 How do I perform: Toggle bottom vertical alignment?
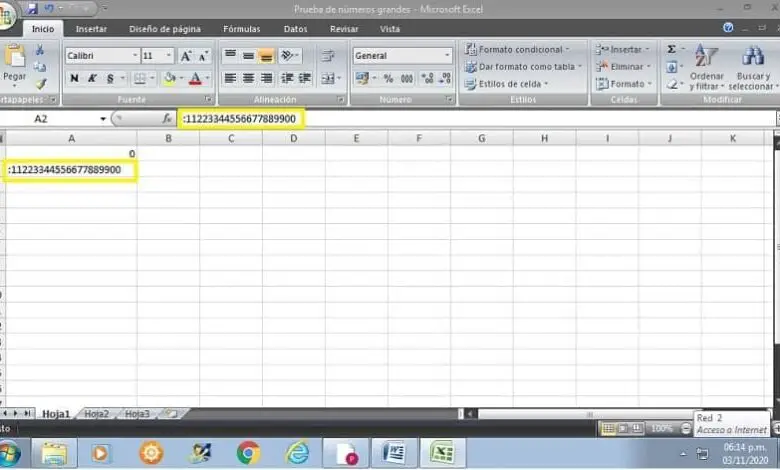[267, 56]
